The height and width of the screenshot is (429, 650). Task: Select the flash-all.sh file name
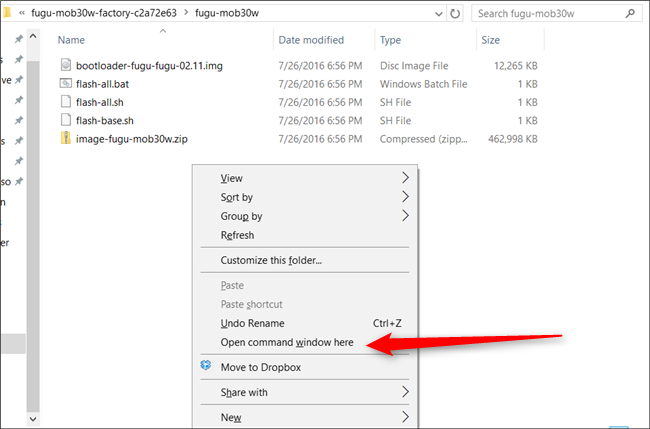point(99,102)
